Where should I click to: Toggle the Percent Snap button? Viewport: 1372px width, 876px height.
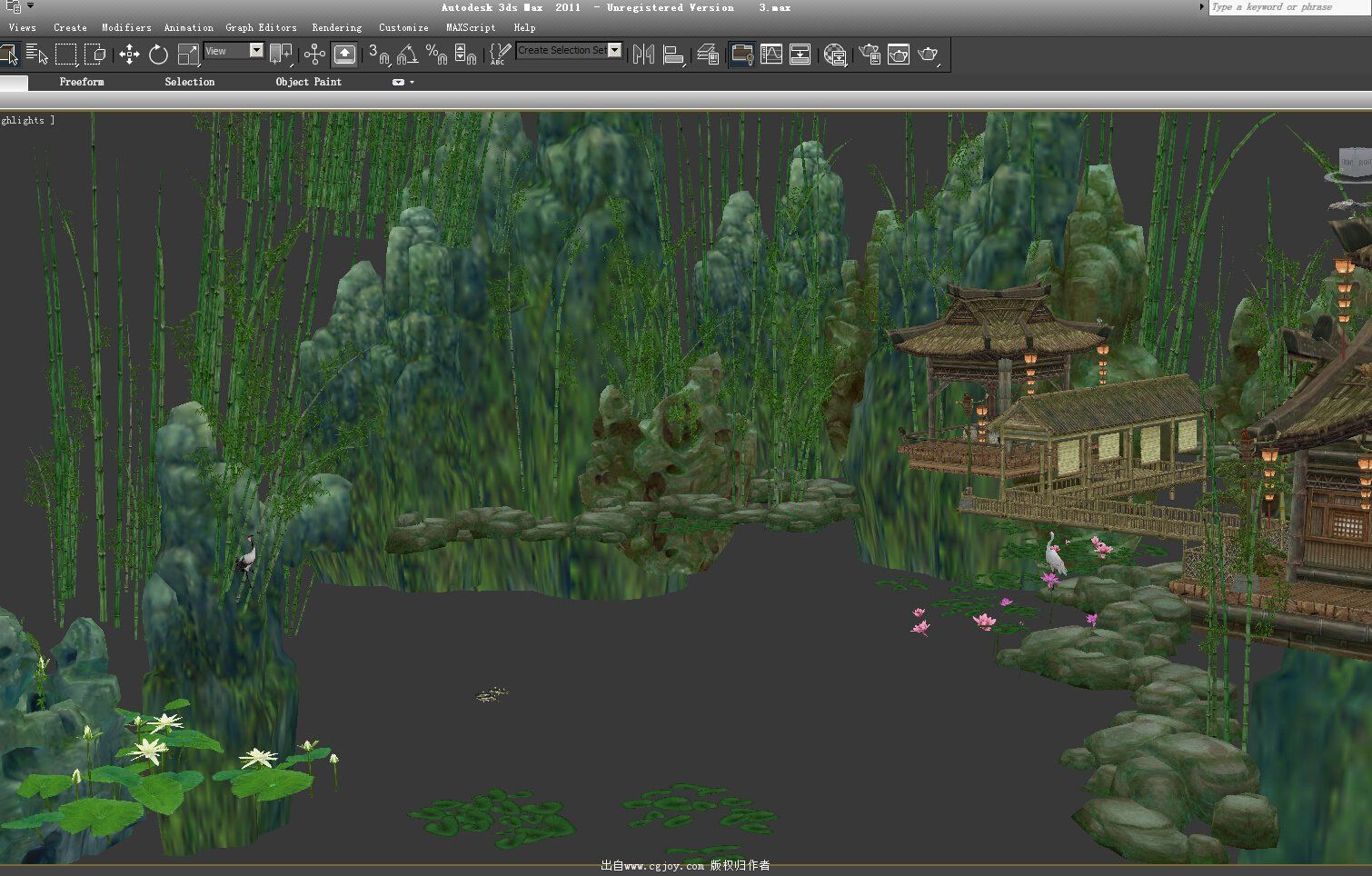click(x=436, y=55)
